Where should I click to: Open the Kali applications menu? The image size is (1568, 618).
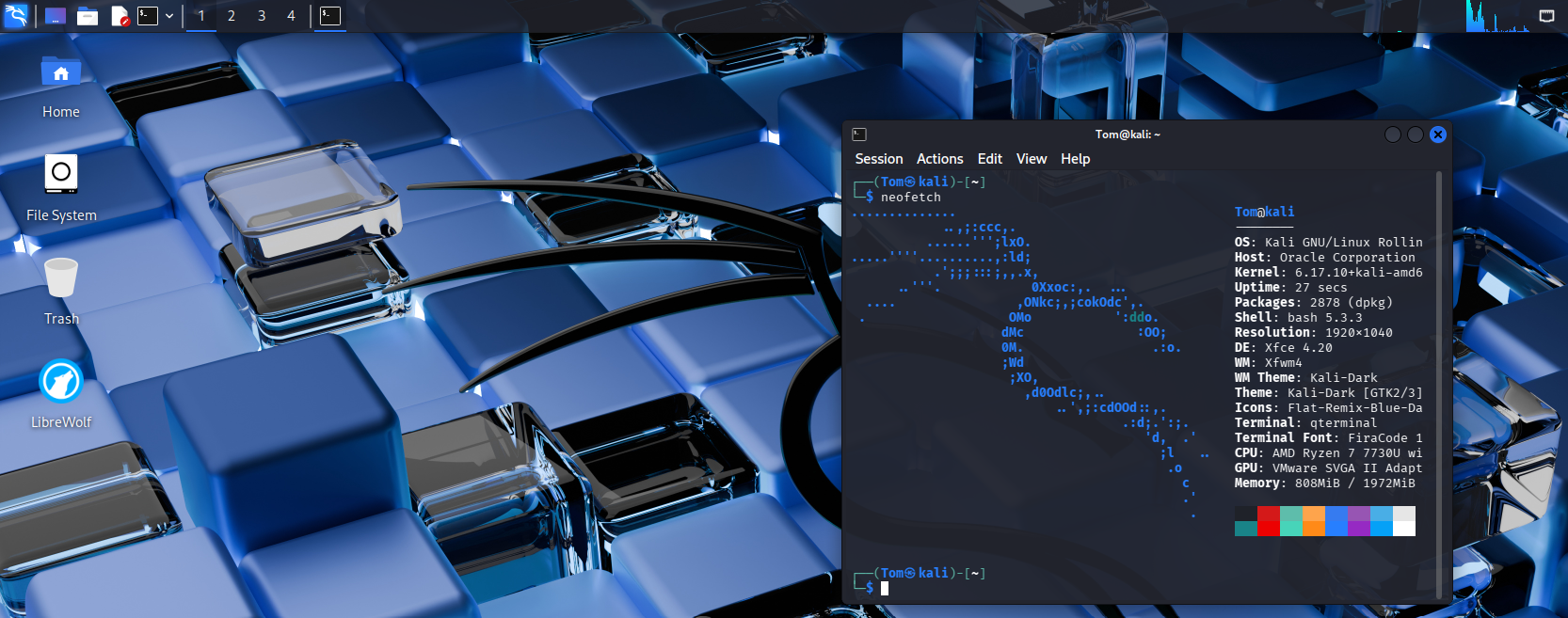click(x=16, y=16)
